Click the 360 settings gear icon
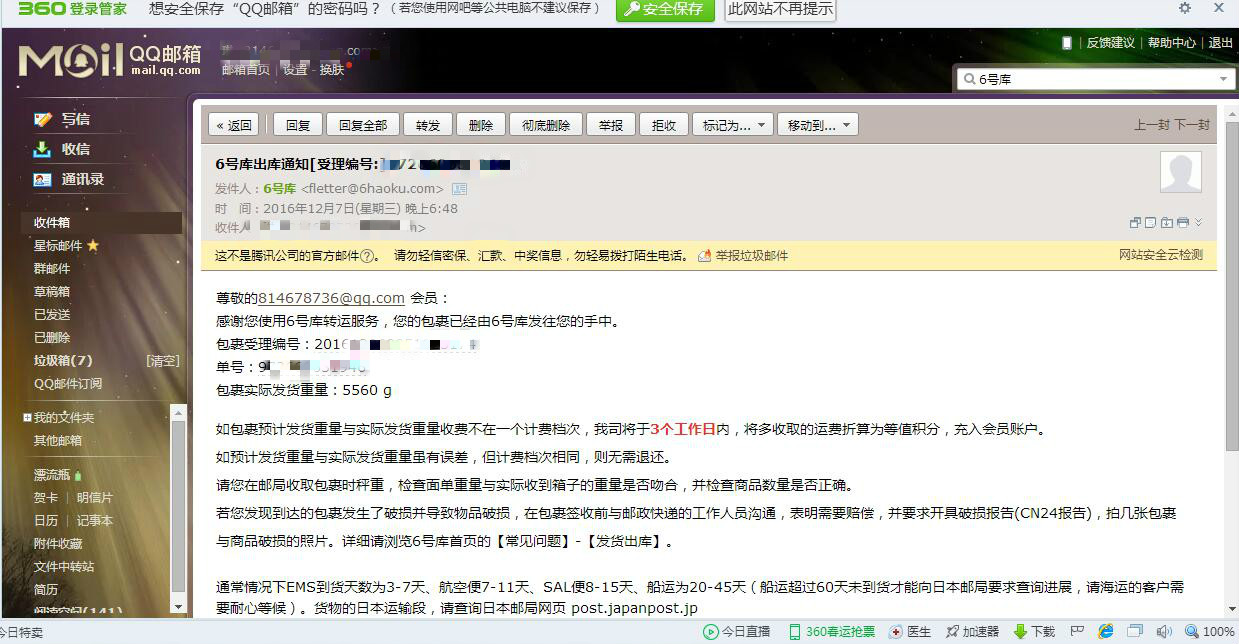The width and height of the screenshot is (1239, 644). (x=1185, y=8)
